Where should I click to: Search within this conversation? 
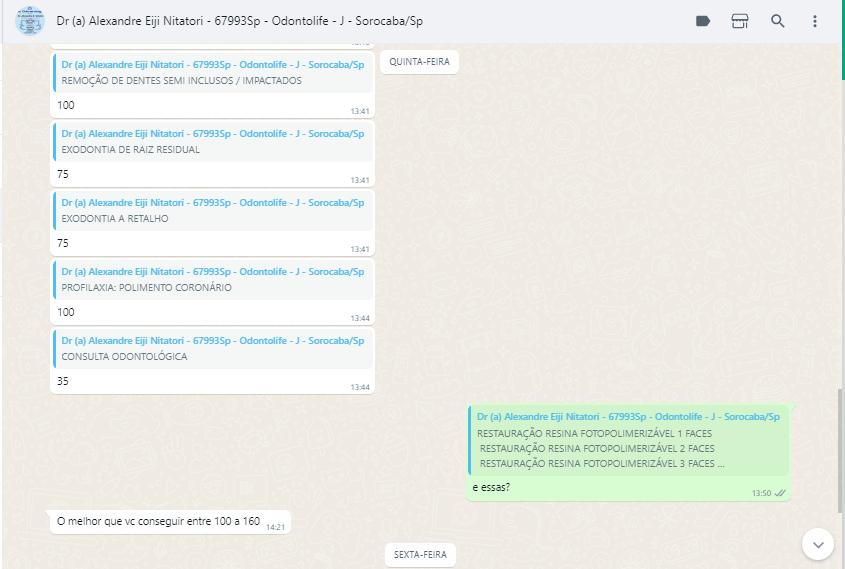777,21
